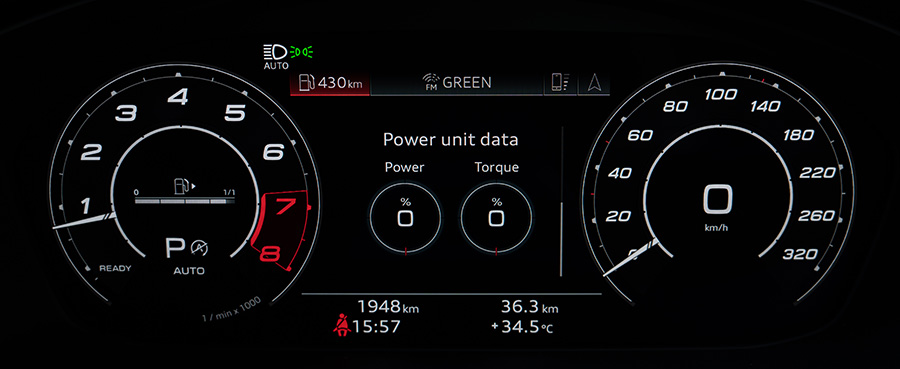This screenshot has height=369, width=900.
Task: Click the Power unit data heading
Action: point(451,139)
